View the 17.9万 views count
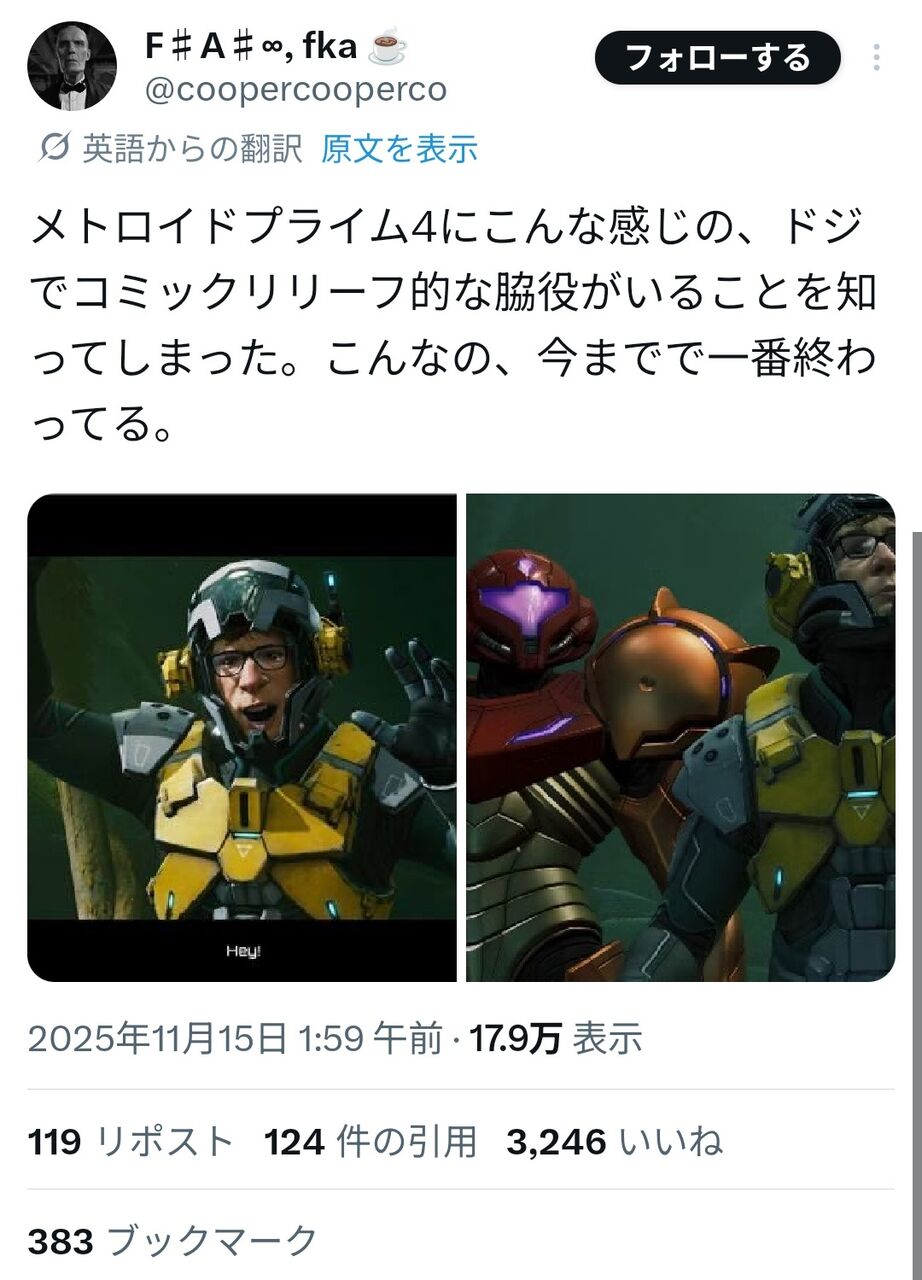Image resolution: width=922 pixels, height=1280 pixels. (516, 1040)
